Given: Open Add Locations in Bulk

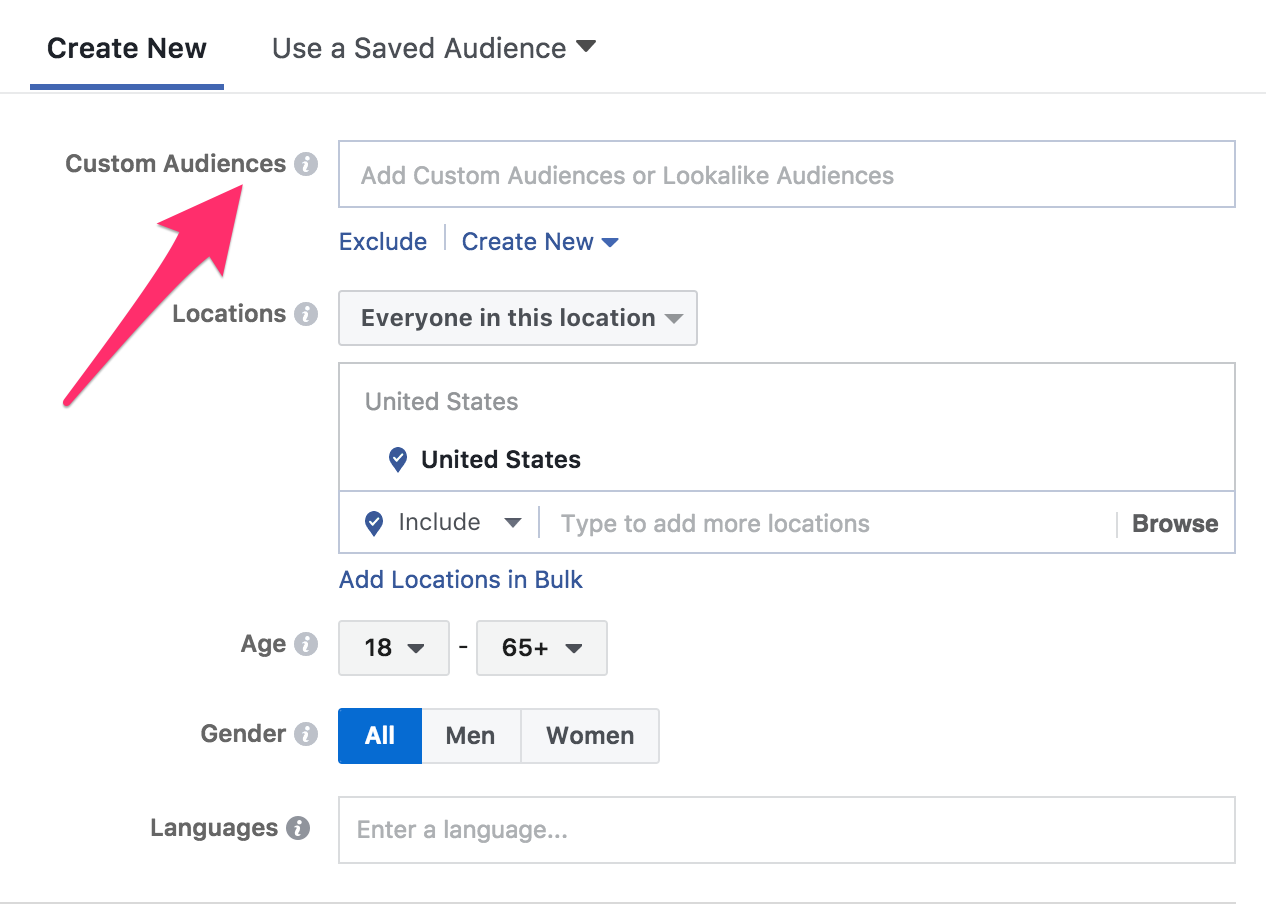Looking at the screenshot, I should [x=460, y=579].
